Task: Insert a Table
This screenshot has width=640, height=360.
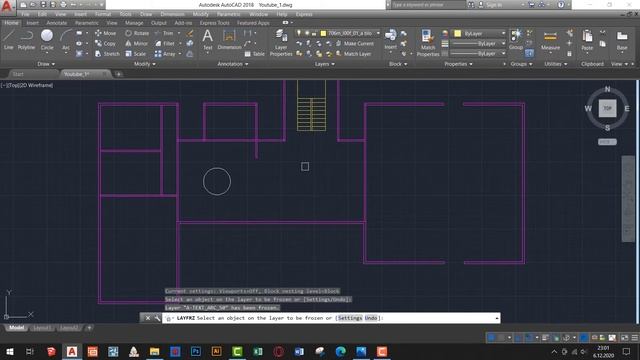Action: (254, 53)
